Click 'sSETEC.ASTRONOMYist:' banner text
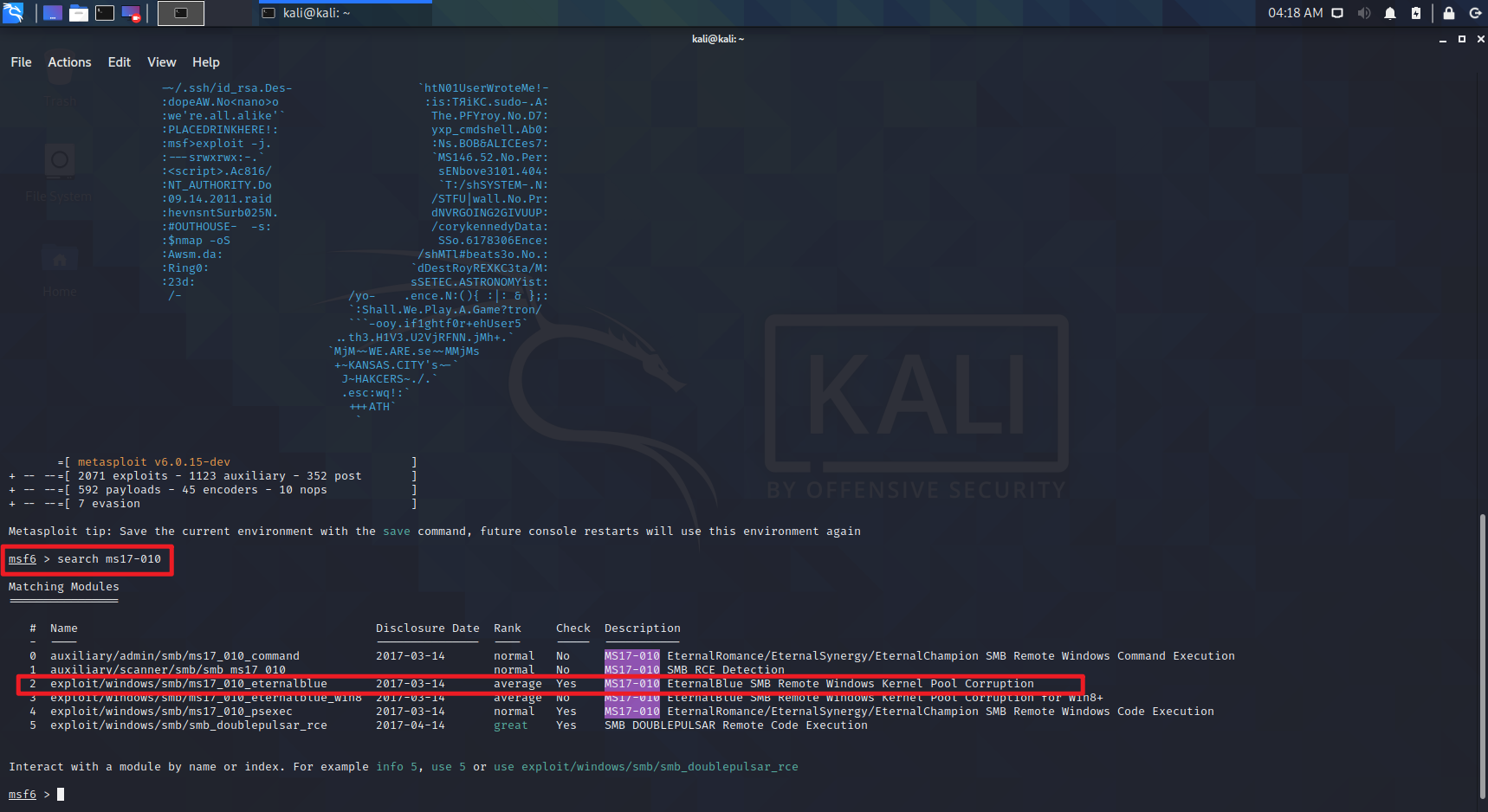The width and height of the screenshot is (1488, 812). [x=480, y=282]
